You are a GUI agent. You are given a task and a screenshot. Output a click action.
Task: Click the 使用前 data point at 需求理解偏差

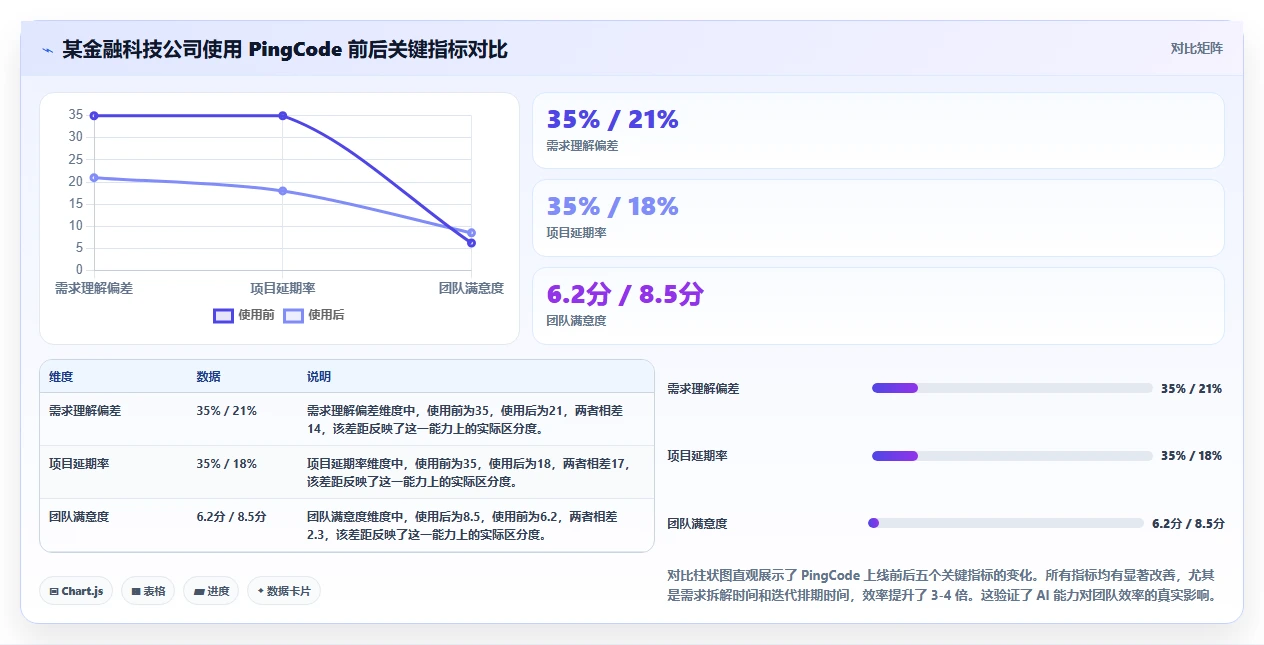point(94,116)
